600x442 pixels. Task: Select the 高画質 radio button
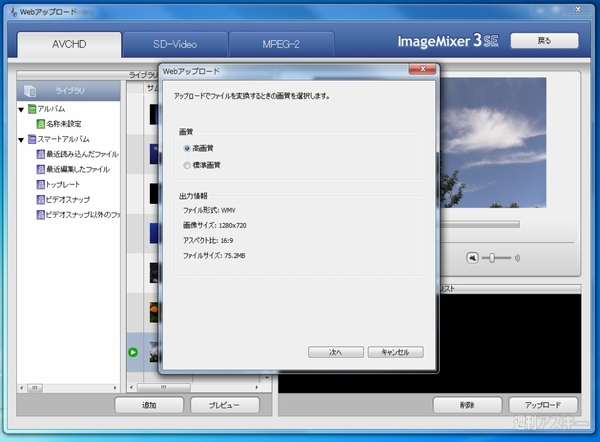click(187, 148)
